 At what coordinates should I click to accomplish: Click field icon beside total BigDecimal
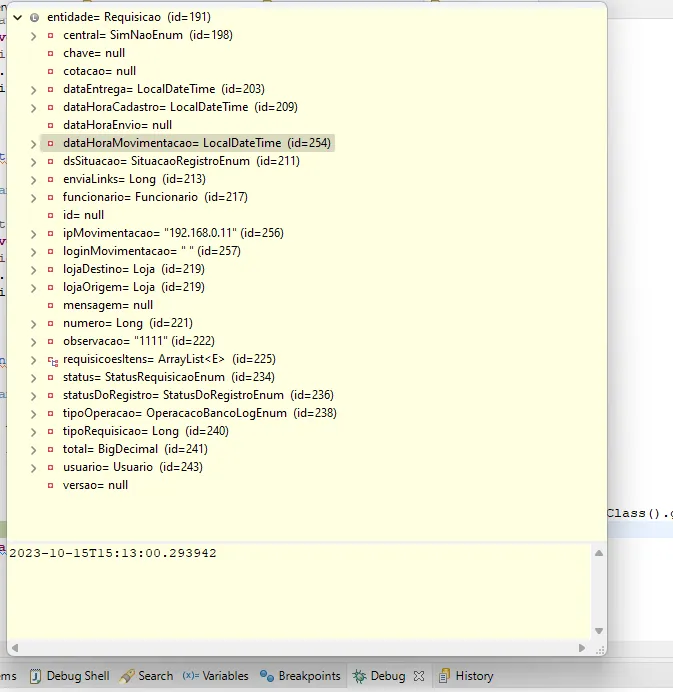(x=50, y=449)
